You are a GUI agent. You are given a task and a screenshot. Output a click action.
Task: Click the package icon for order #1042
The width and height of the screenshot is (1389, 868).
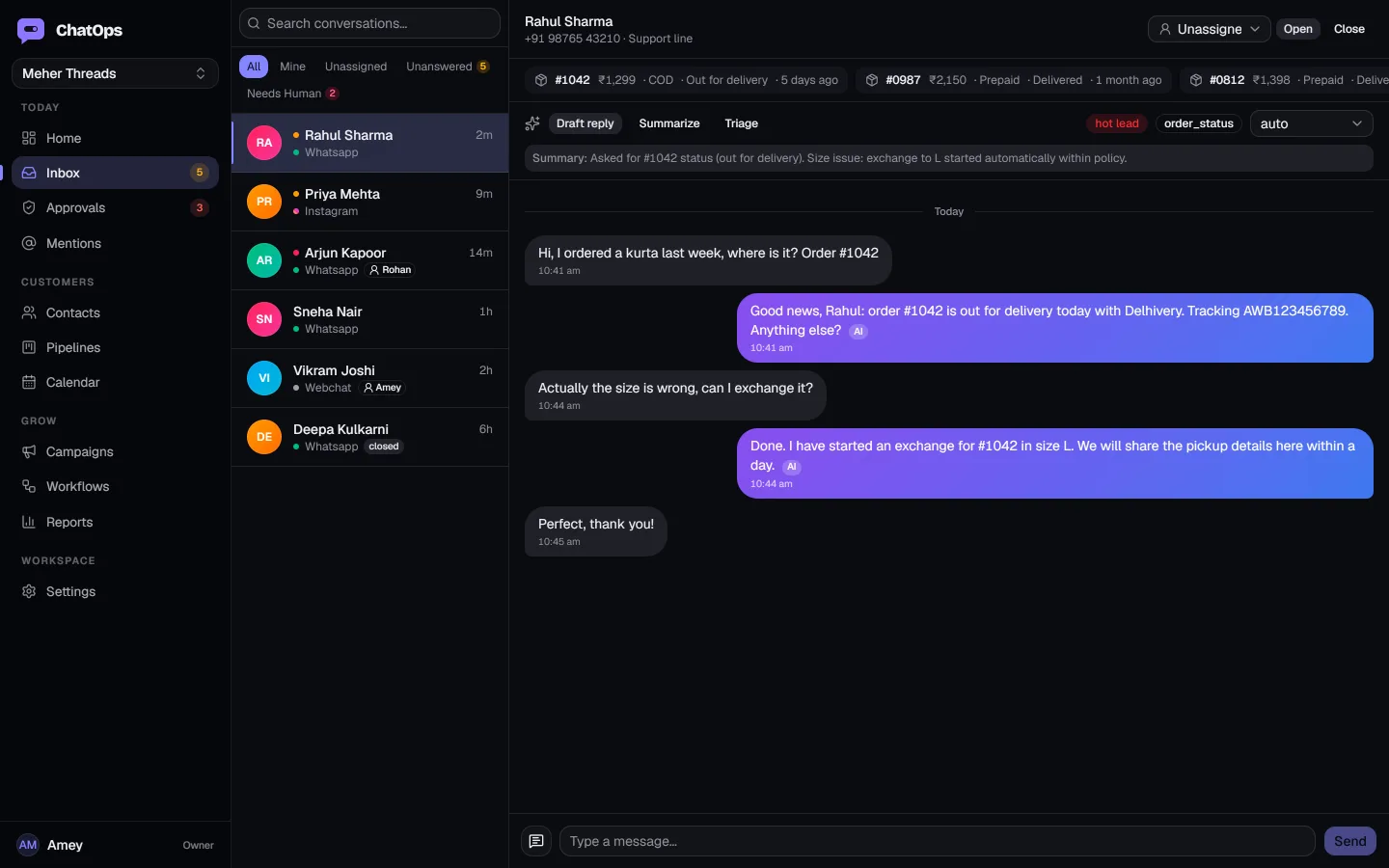coord(541,80)
